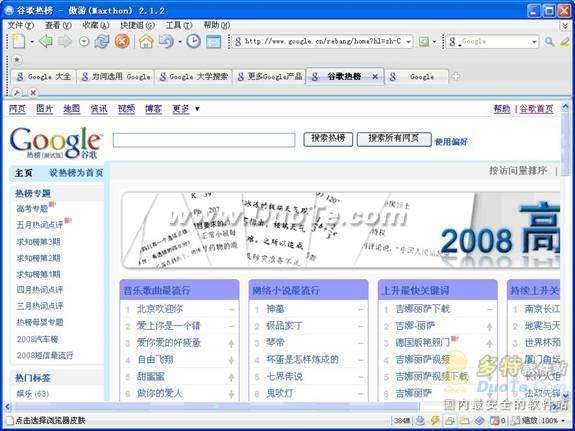Click the printer-like icon in the status bar
The height and width of the screenshot is (431, 575).
point(450,420)
